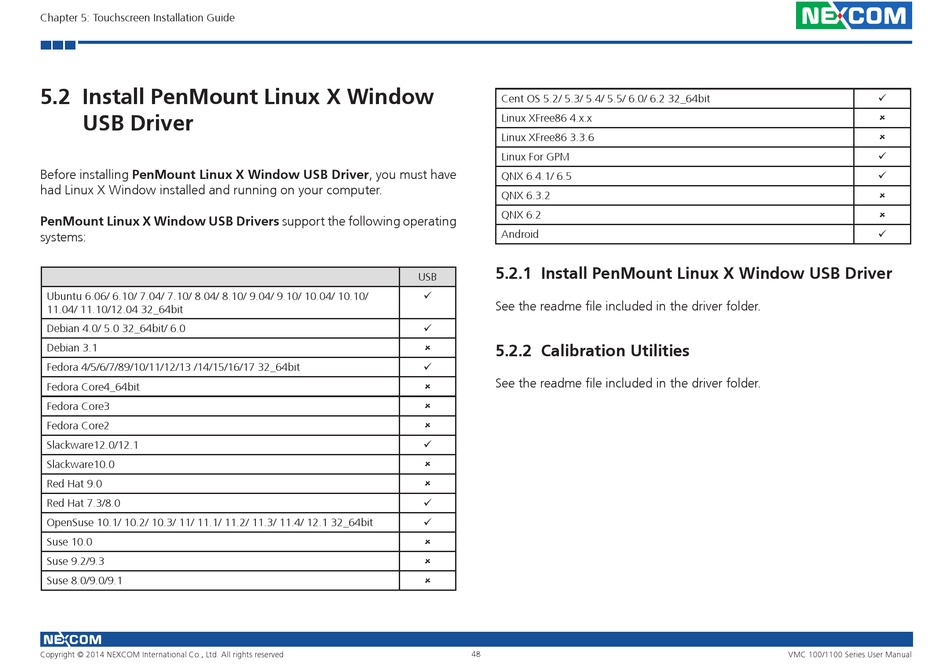Click the check mark for Debian 4.0/5.0

427,328
